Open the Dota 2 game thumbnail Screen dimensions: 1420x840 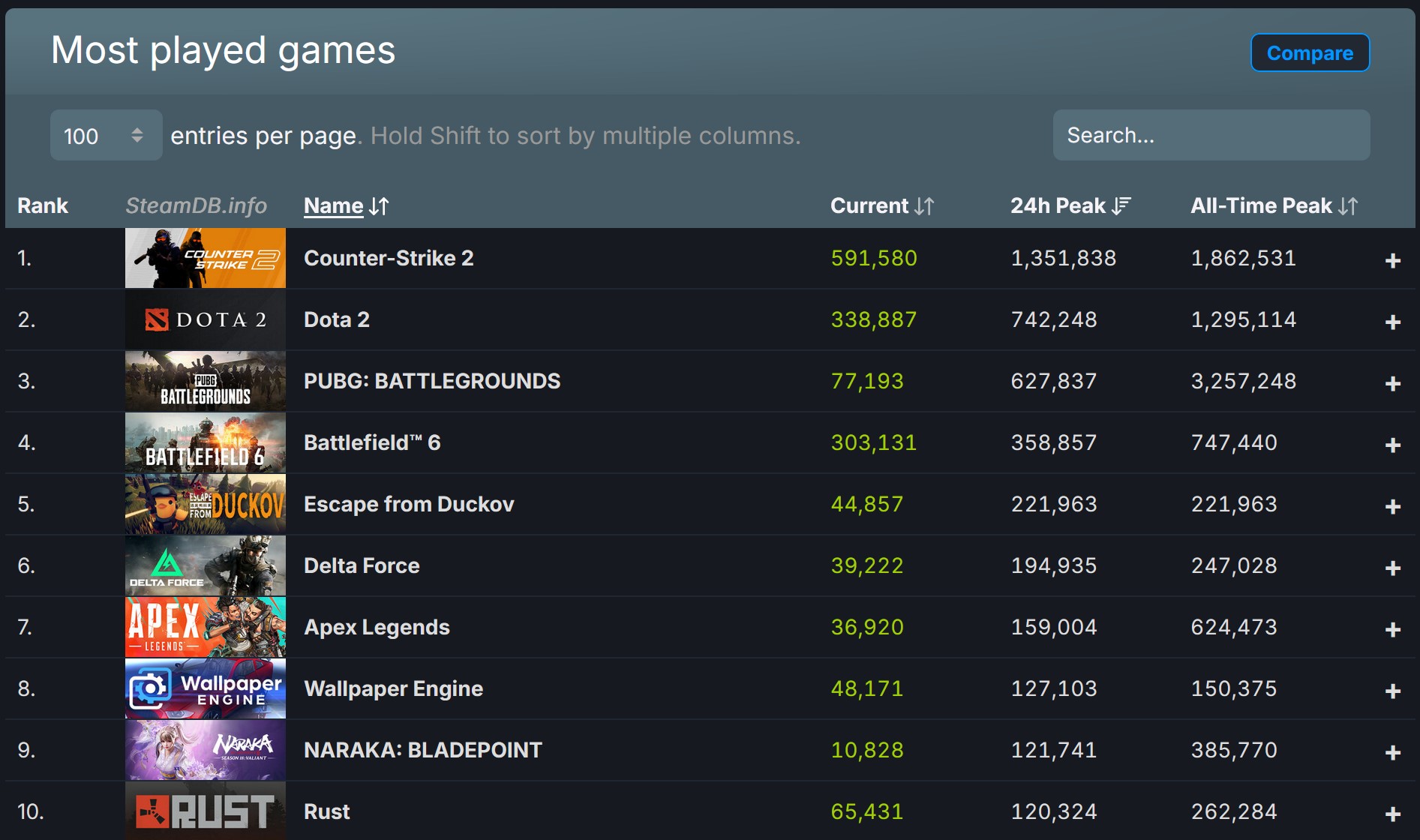pyautogui.click(x=206, y=319)
